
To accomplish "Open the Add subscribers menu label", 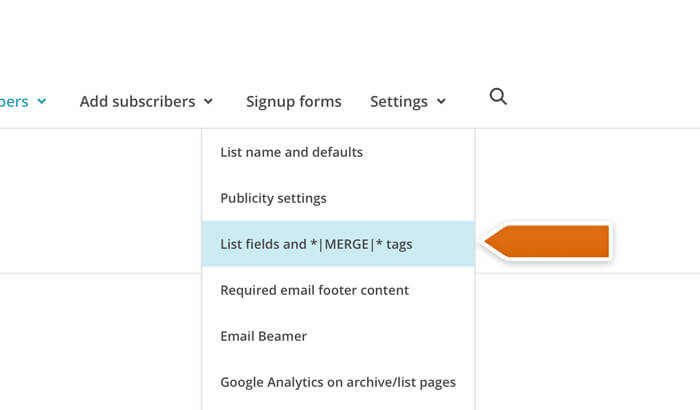I will 137,101.
